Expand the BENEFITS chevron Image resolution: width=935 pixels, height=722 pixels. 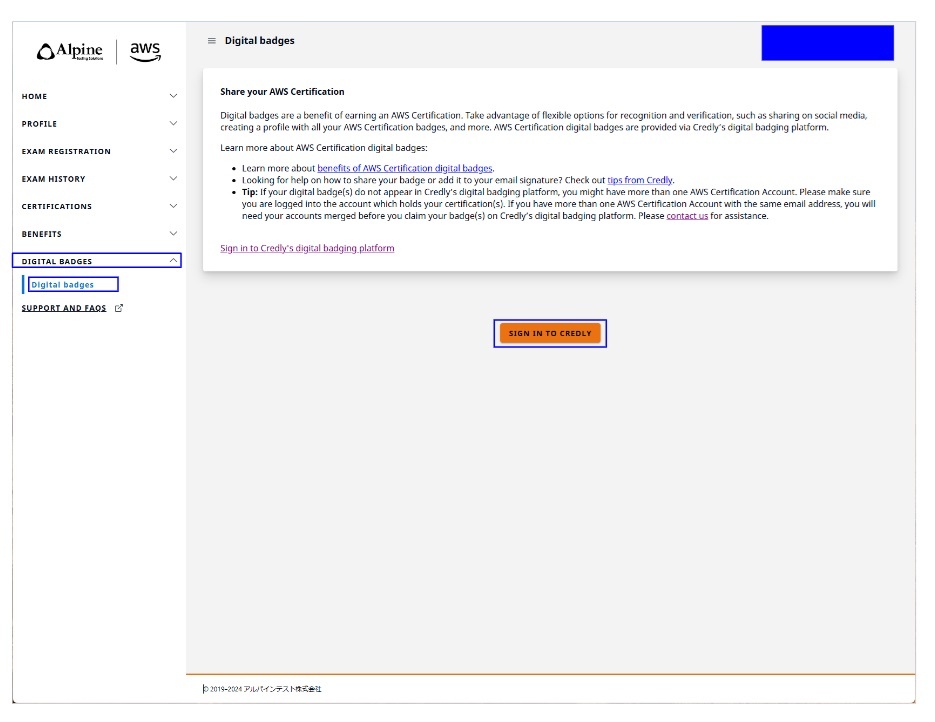pyautogui.click(x=173, y=233)
